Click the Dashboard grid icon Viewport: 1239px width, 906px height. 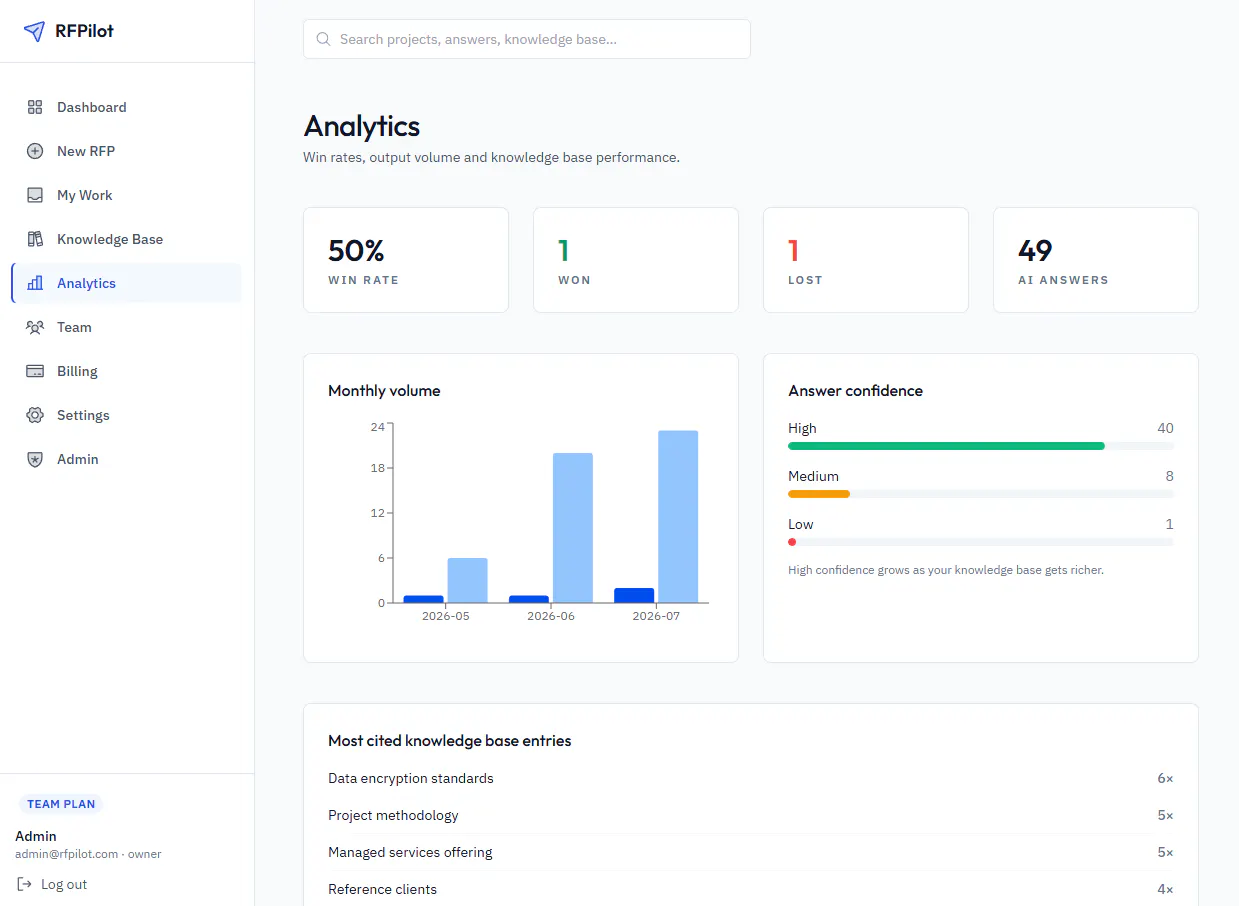(35, 107)
